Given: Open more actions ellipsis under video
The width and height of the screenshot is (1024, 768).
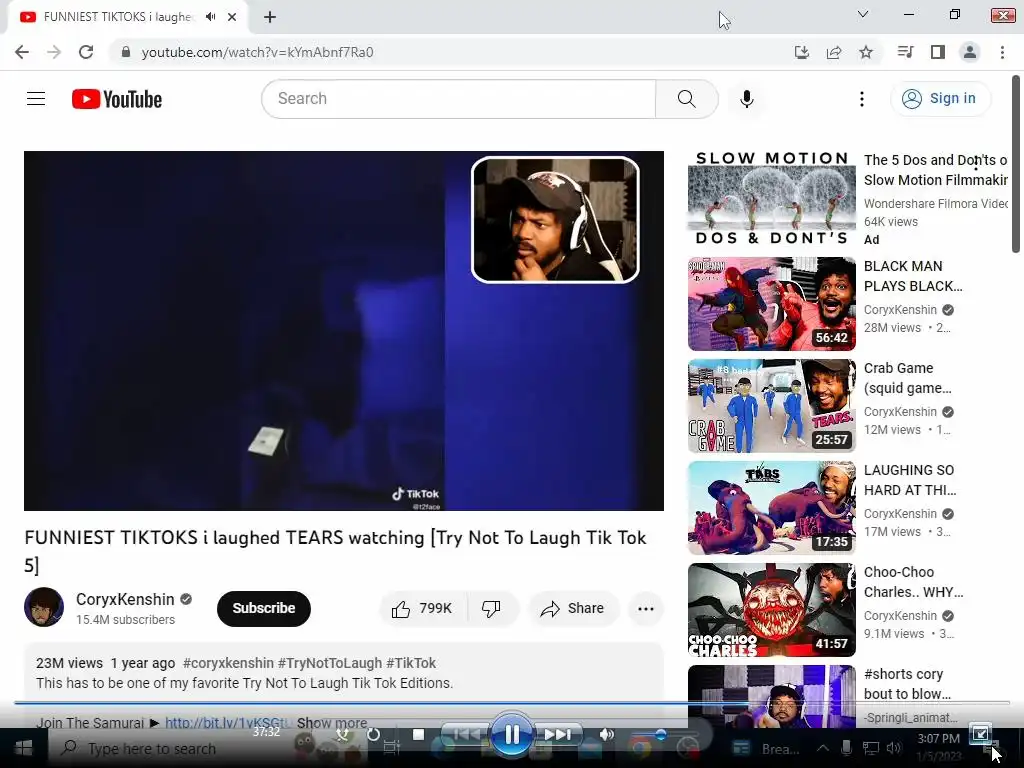Looking at the screenshot, I should pyautogui.click(x=645, y=609).
